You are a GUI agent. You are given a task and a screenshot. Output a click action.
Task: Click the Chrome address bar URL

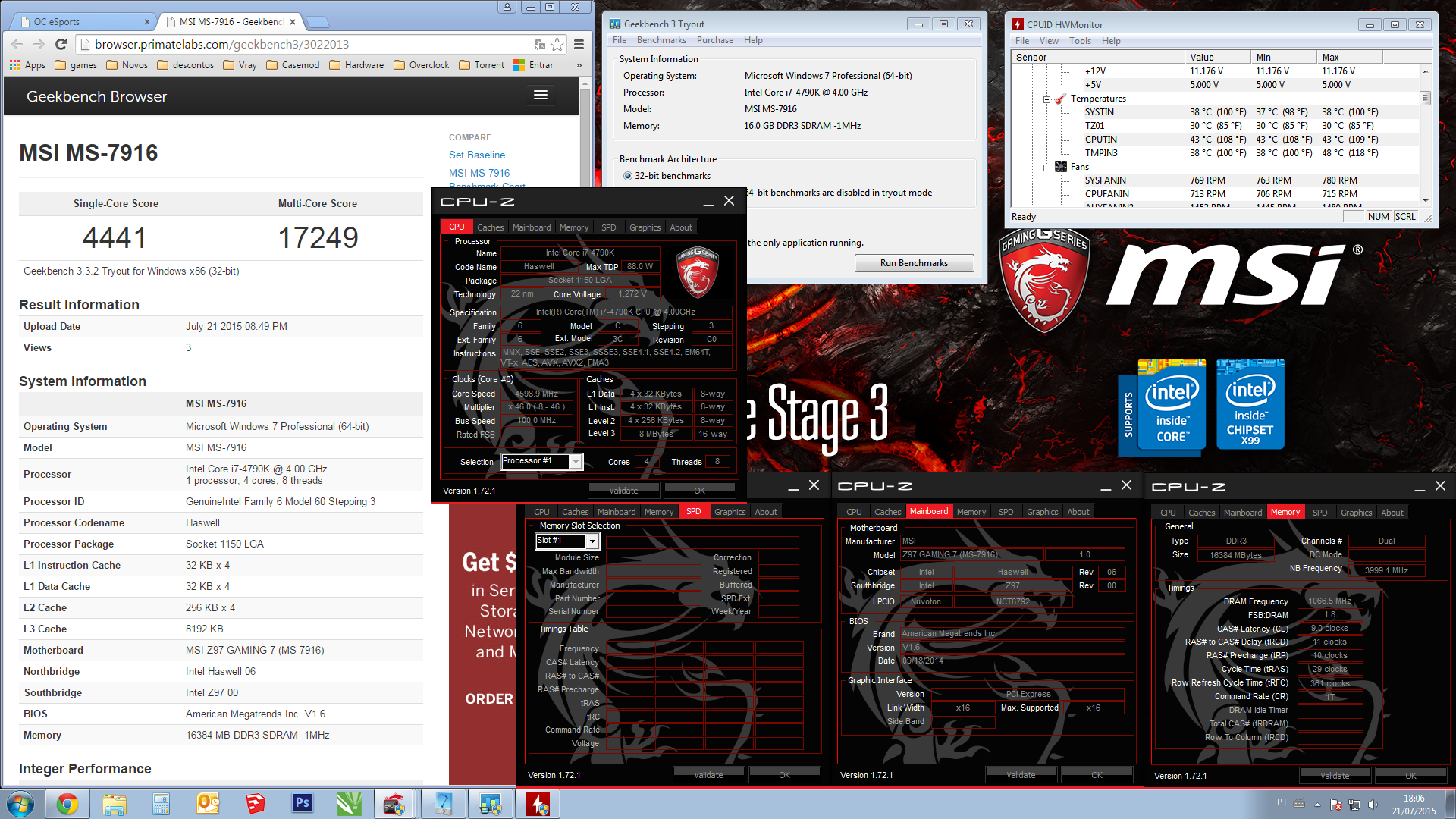[x=221, y=44]
